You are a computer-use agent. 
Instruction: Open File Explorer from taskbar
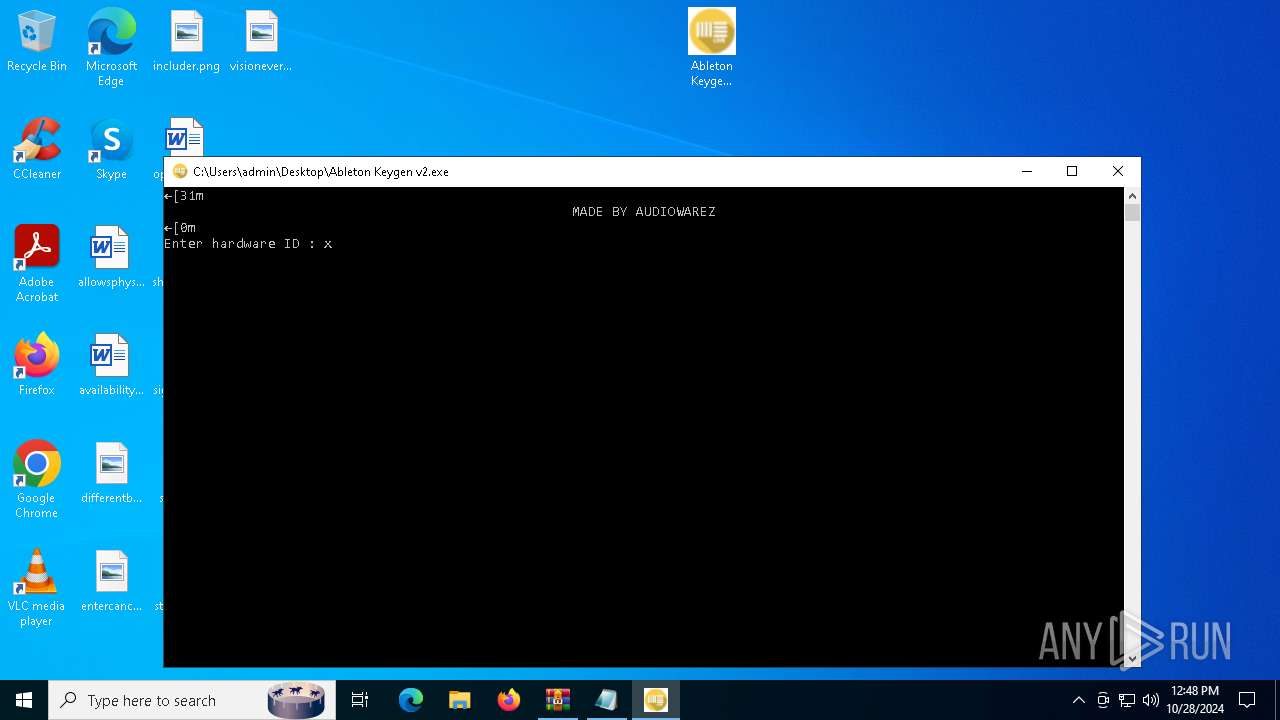pyautogui.click(x=460, y=700)
